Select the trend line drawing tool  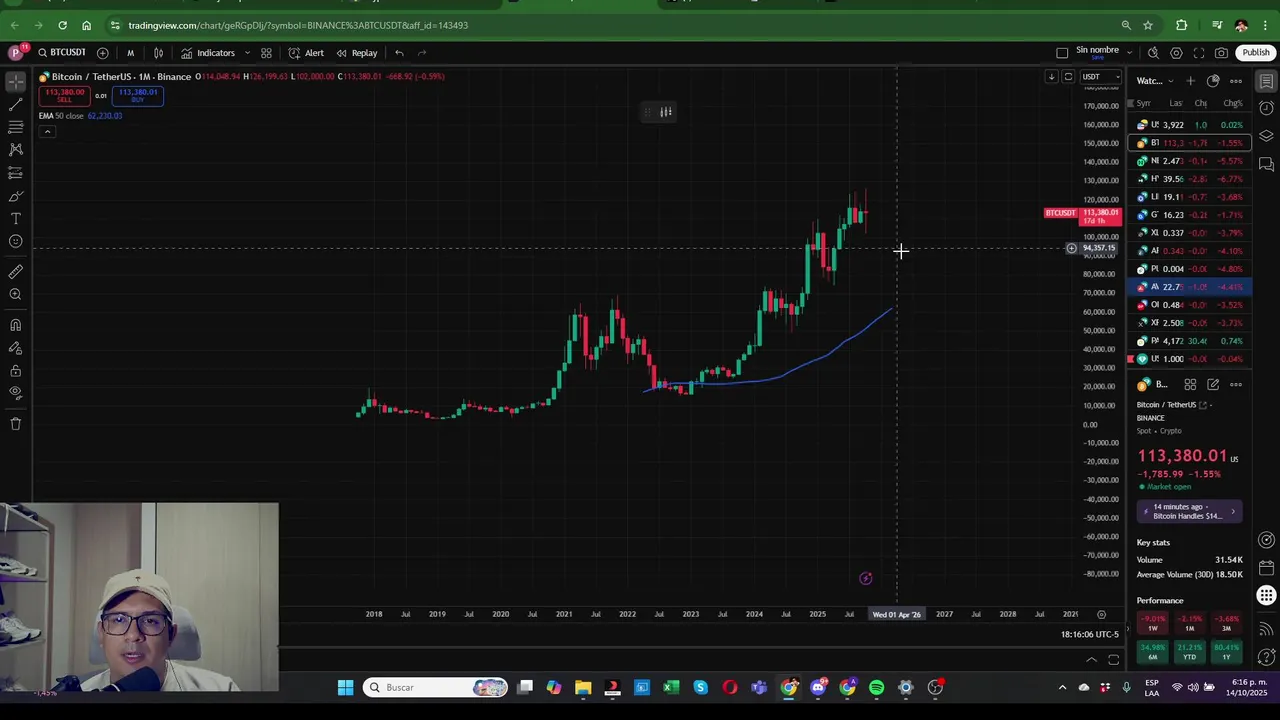click(x=16, y=104)
